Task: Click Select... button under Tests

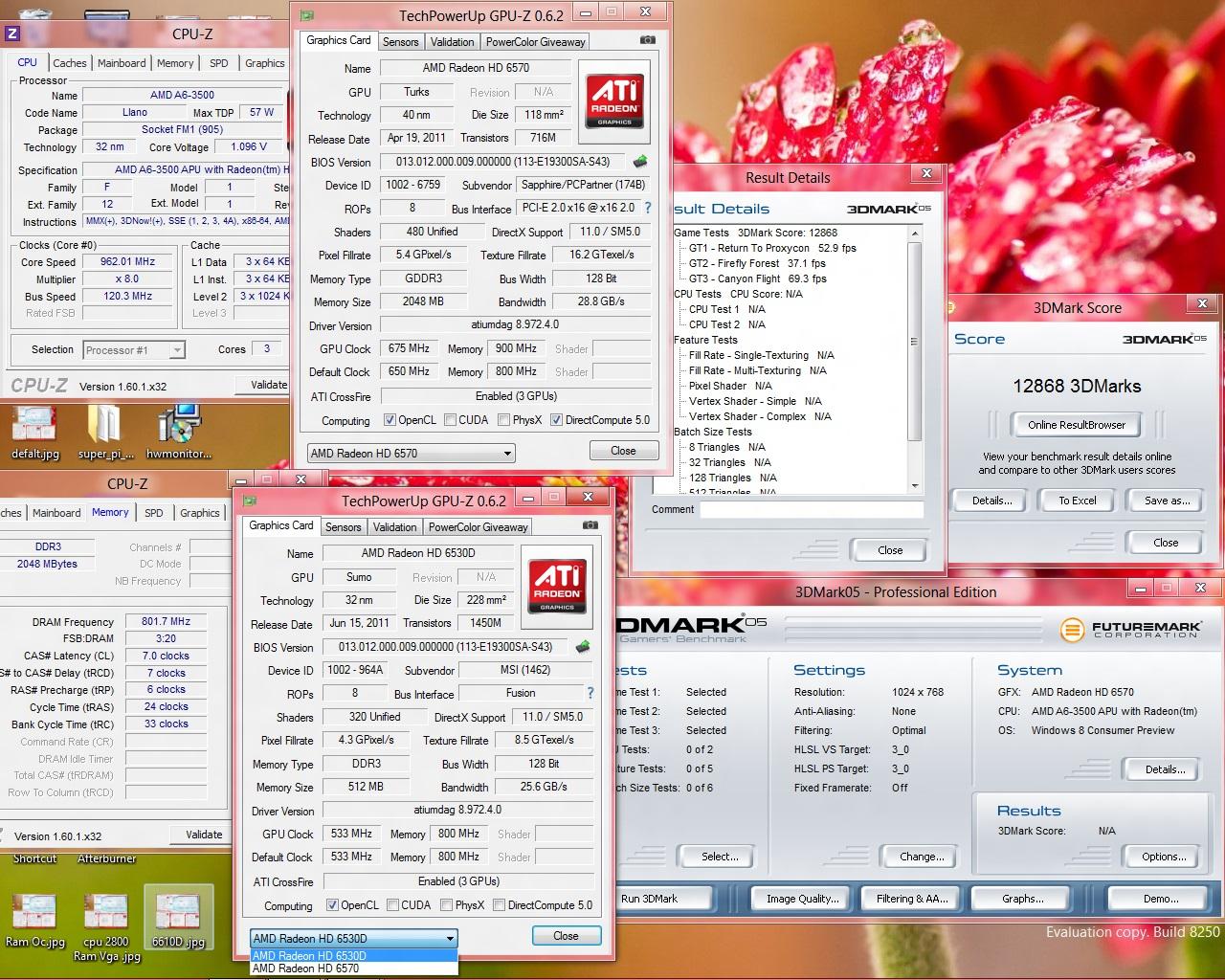Action: pyautogui.click(x=720, y=857)
